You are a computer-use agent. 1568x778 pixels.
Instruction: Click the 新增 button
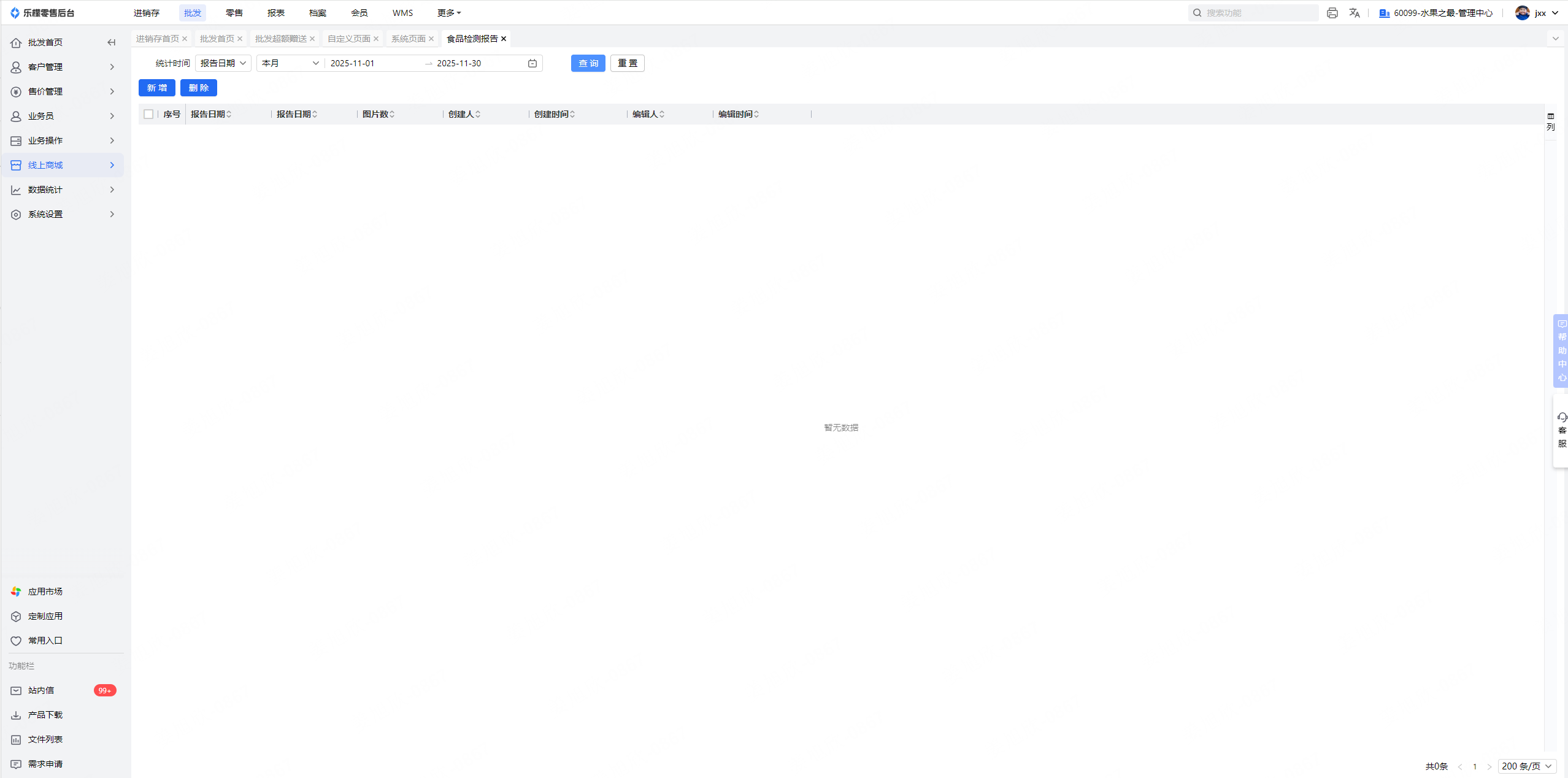click(156, 88)
